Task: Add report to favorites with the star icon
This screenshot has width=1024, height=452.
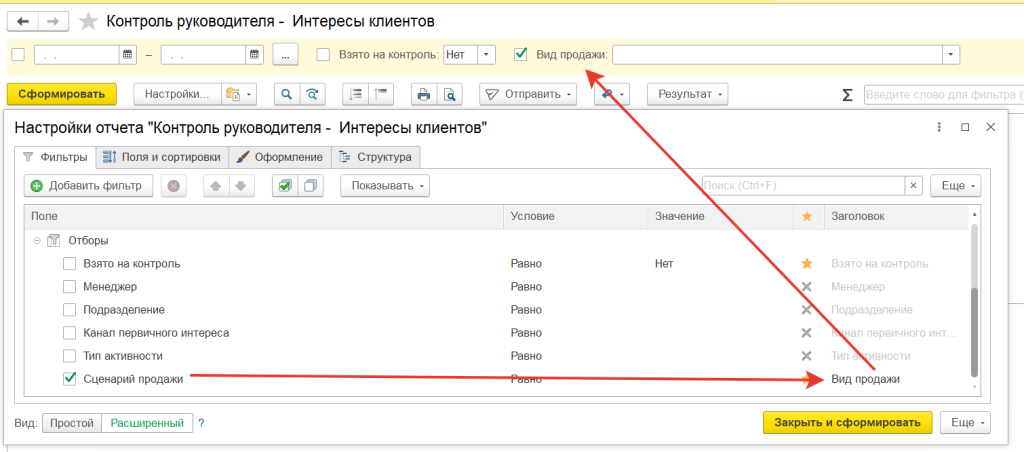Action: click(89, 21)
